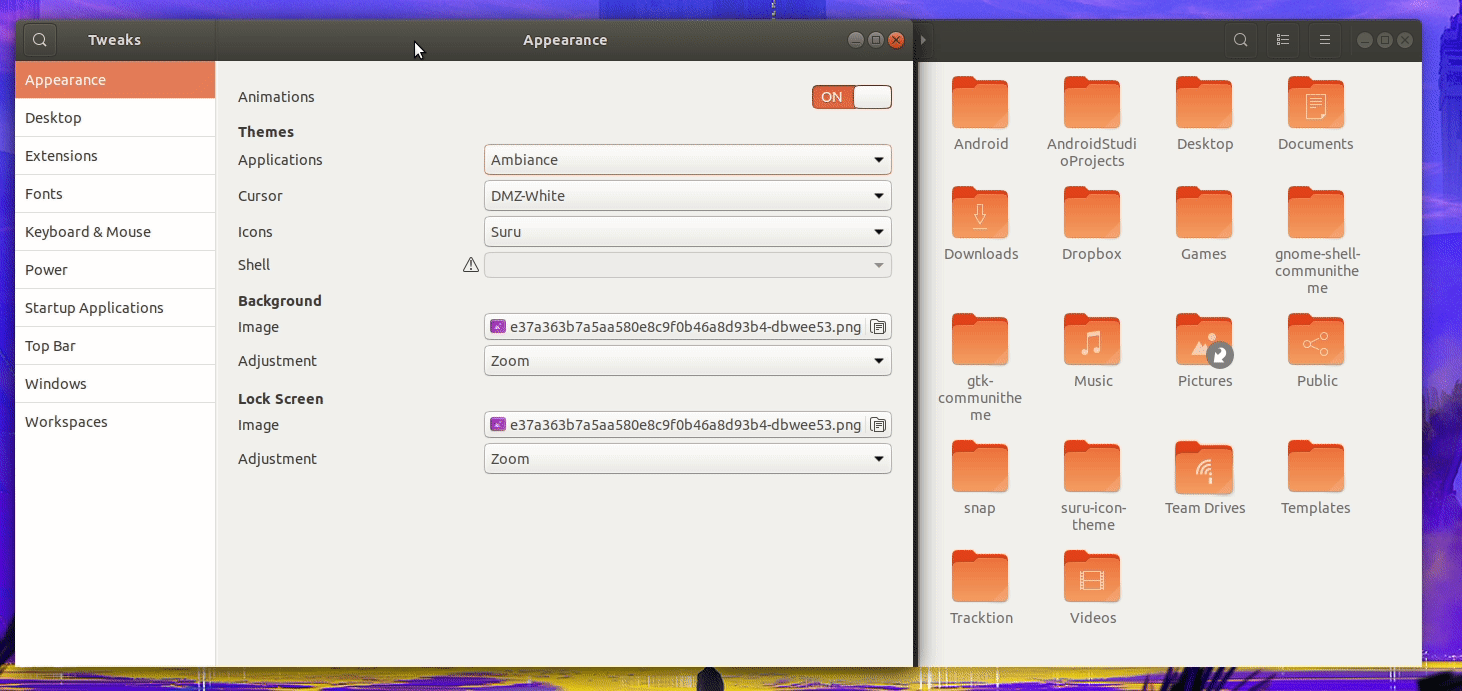This screenshot has height=691, width=1462.
Task: Toggle list view in file manager
Action: 1283,40
